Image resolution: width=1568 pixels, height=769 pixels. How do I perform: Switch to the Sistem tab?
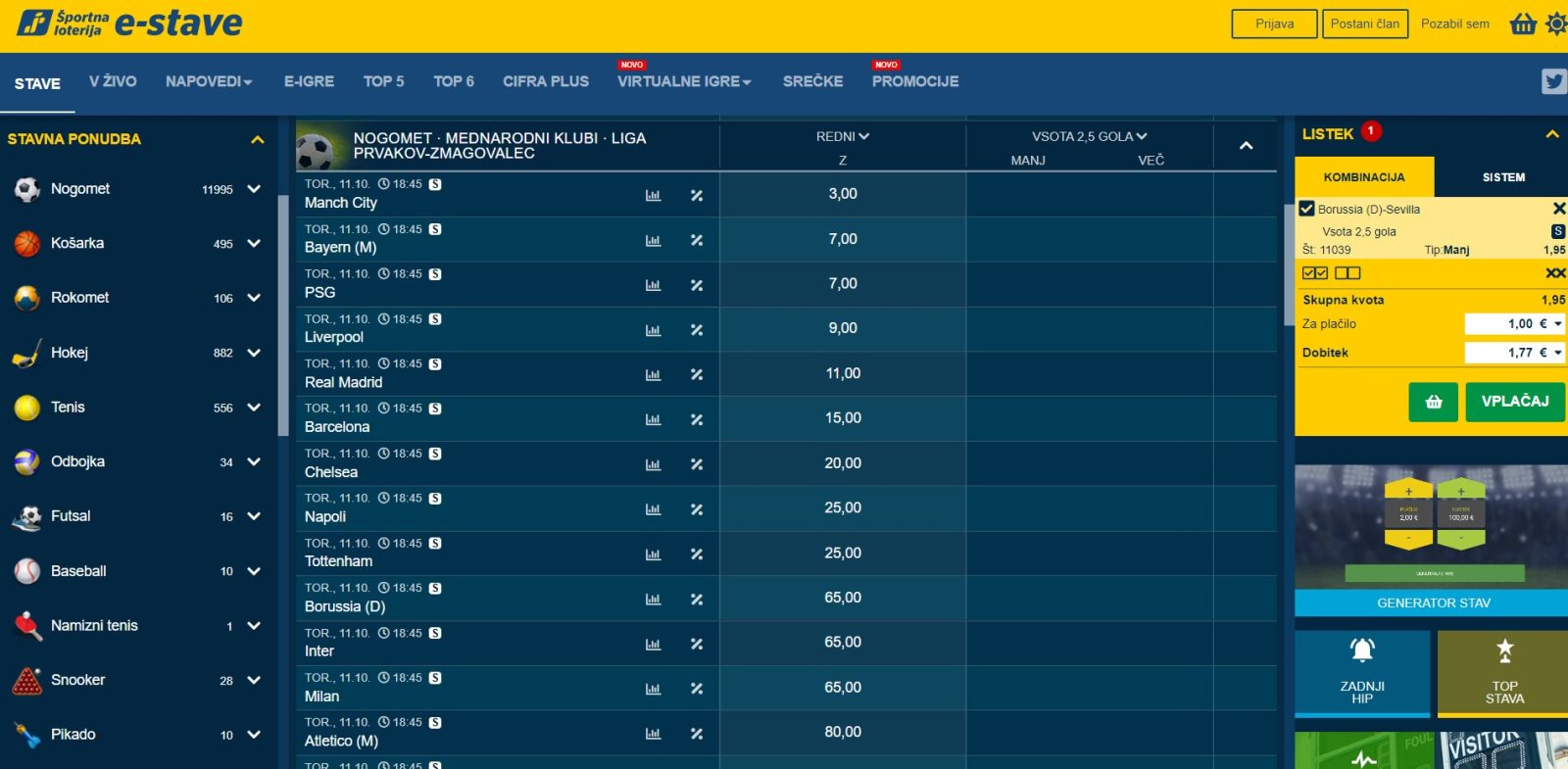[1502, 177]
